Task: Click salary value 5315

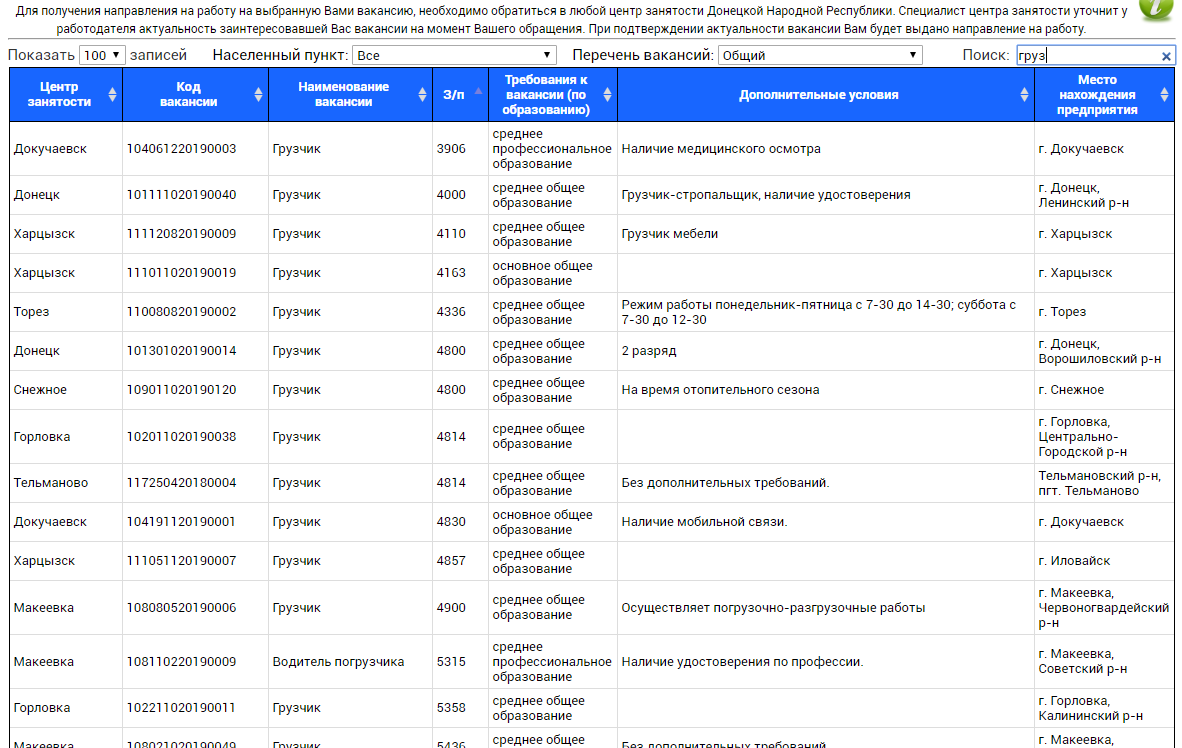Action: (x=451, y=662)
